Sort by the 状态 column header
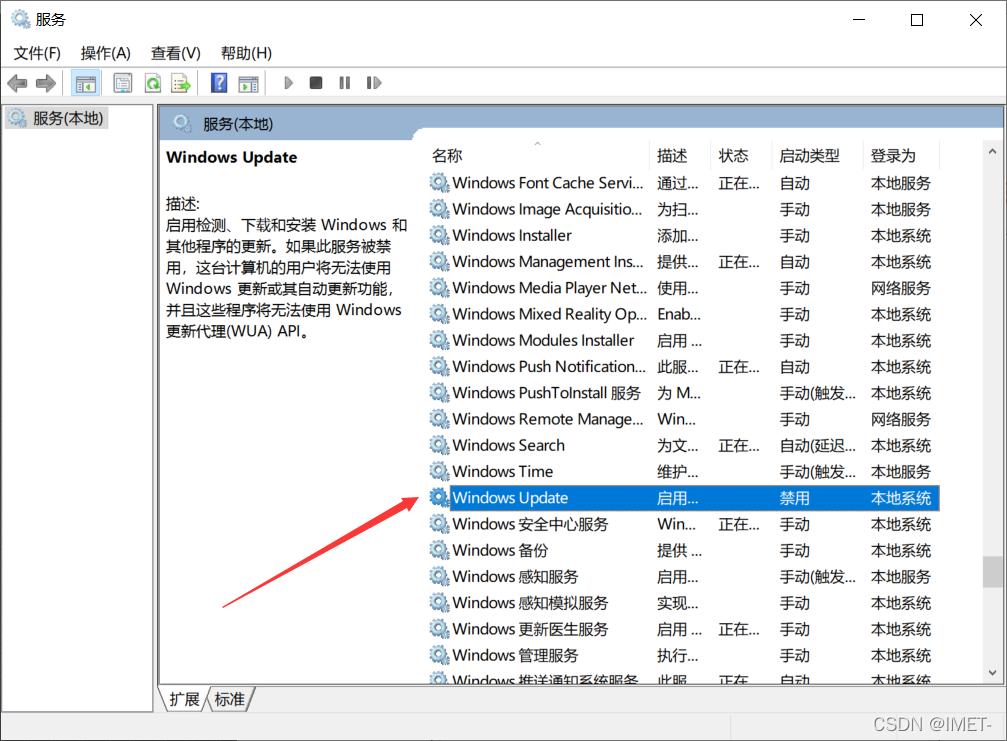This screenshot has width=1007, height=741. [x=741, y=155]
